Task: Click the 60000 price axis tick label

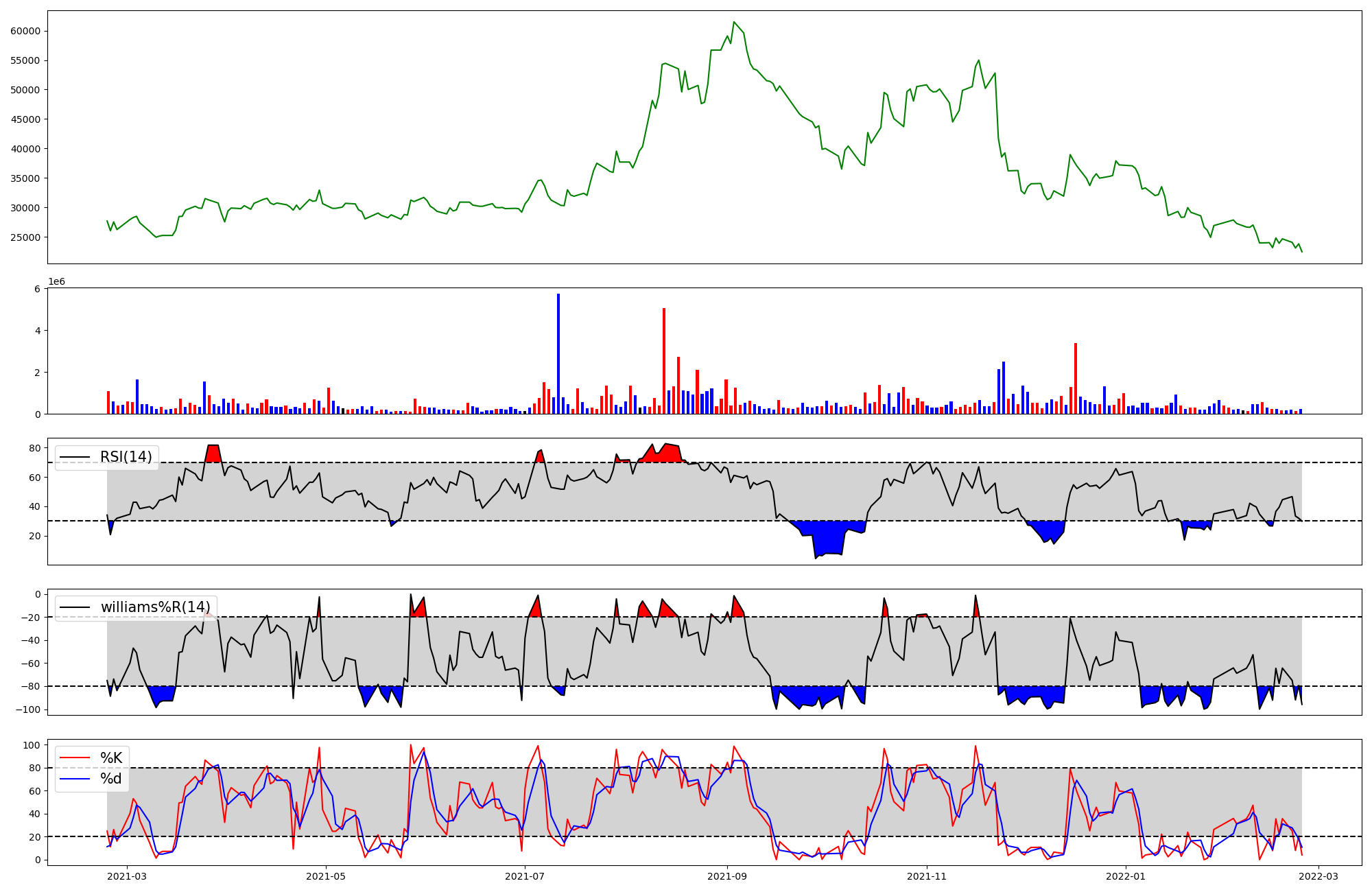Action: click(25, 31)
